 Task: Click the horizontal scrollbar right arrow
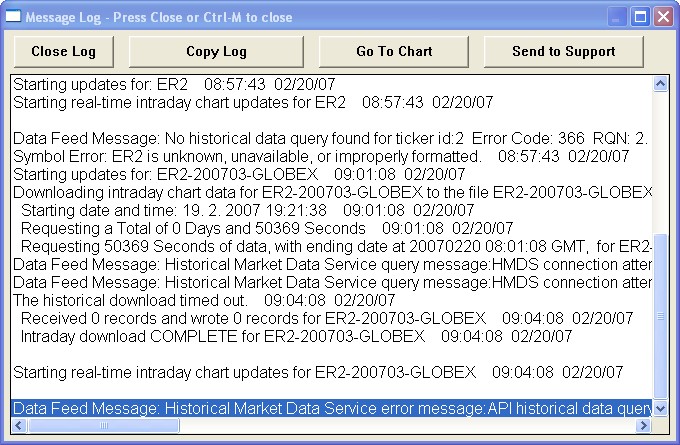point(643,426)
